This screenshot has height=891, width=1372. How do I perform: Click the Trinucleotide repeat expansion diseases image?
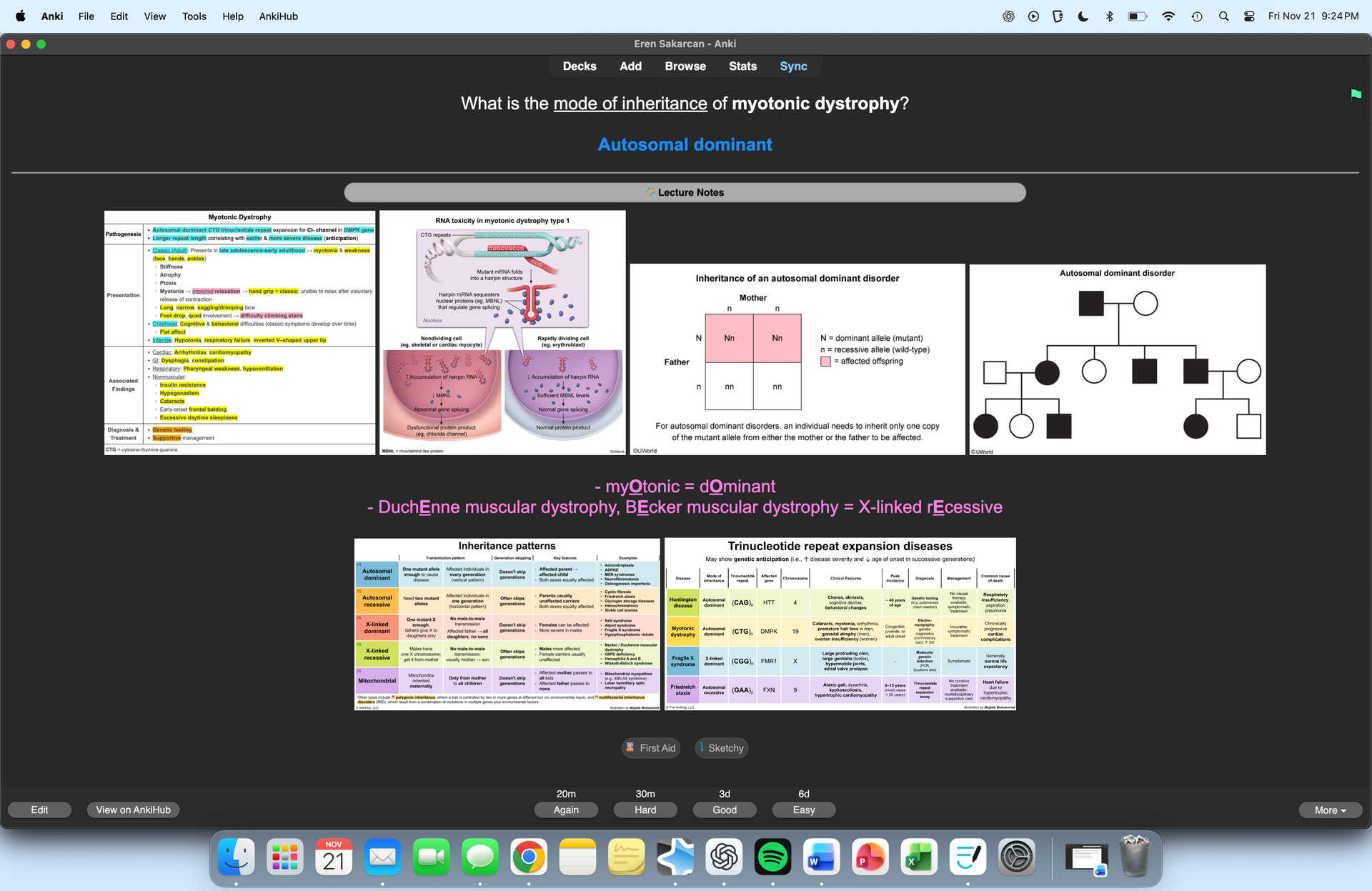(x=840, y=624)
